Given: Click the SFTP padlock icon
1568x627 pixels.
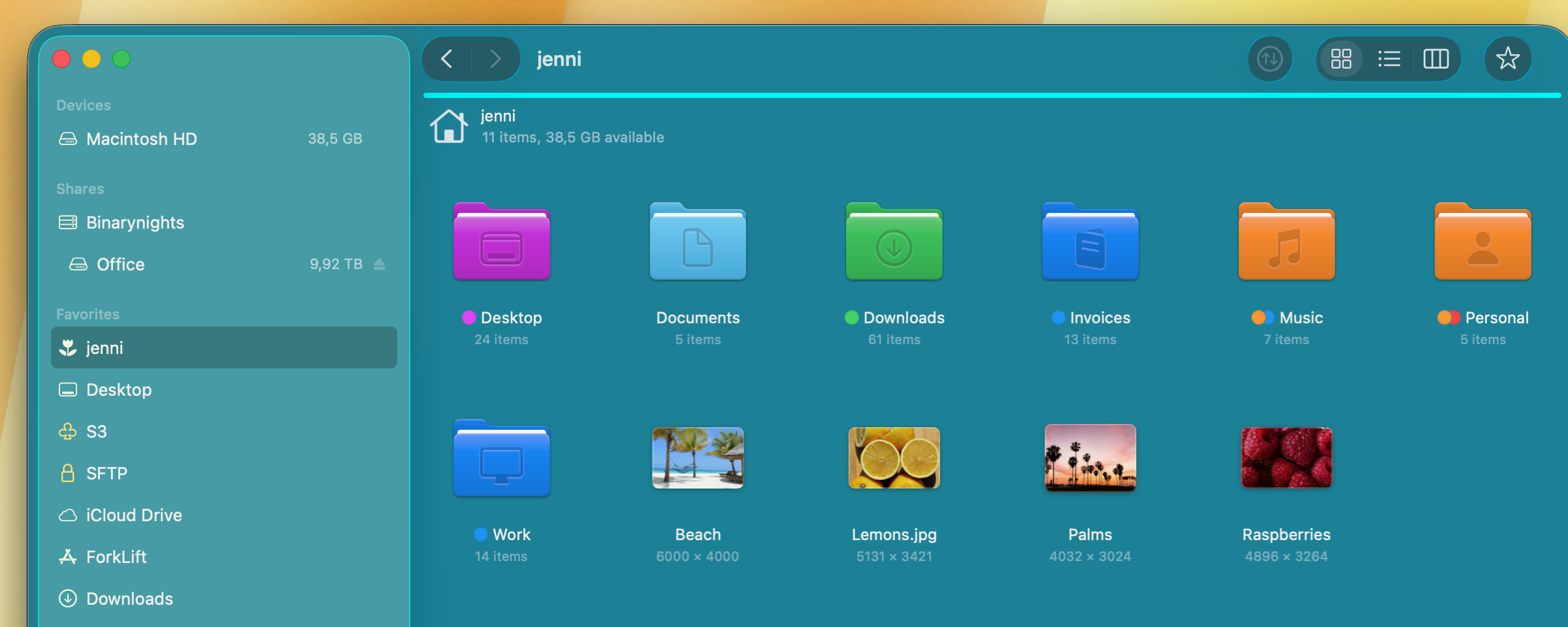Looking at the screenshot, I should 68,473.
